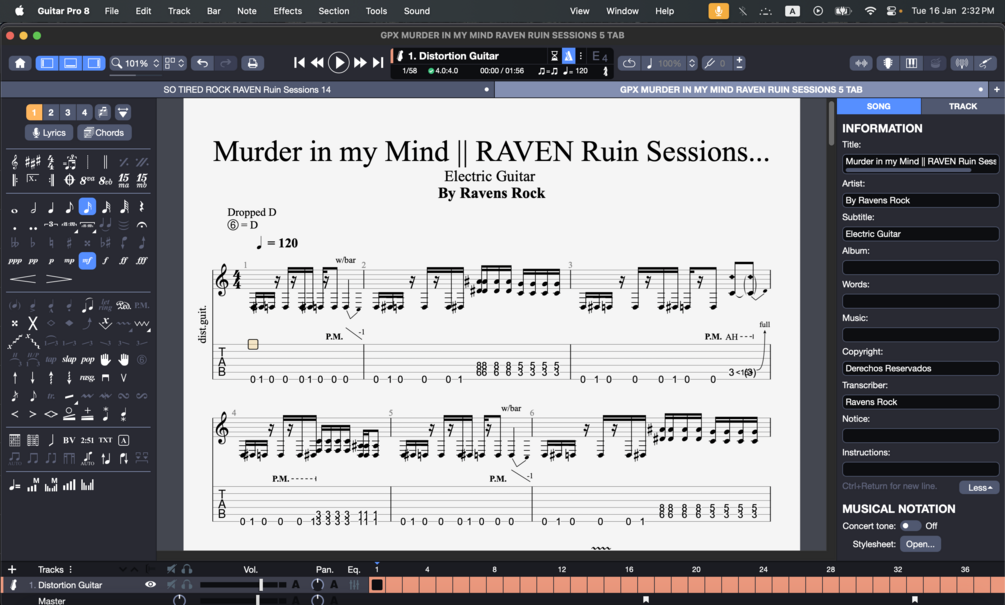Screen dimensions: 1005x605
Task: Select voice 2 for editing
Action: (x=51, y=112)
